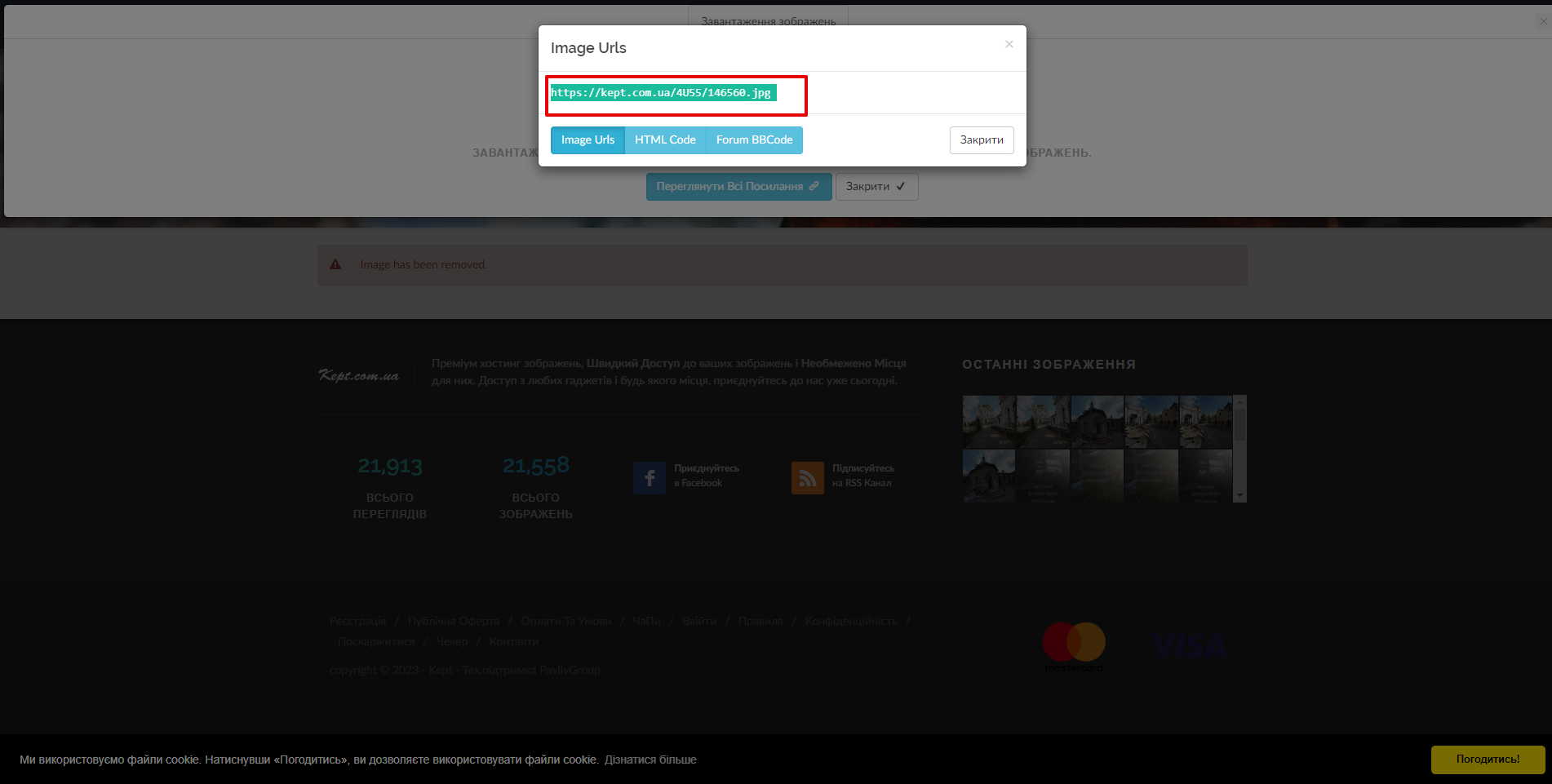This screenshot has width=1552, height=784.
Task: Click scroll-up arrow of recent images list
Action: (x=1240, y=401)
